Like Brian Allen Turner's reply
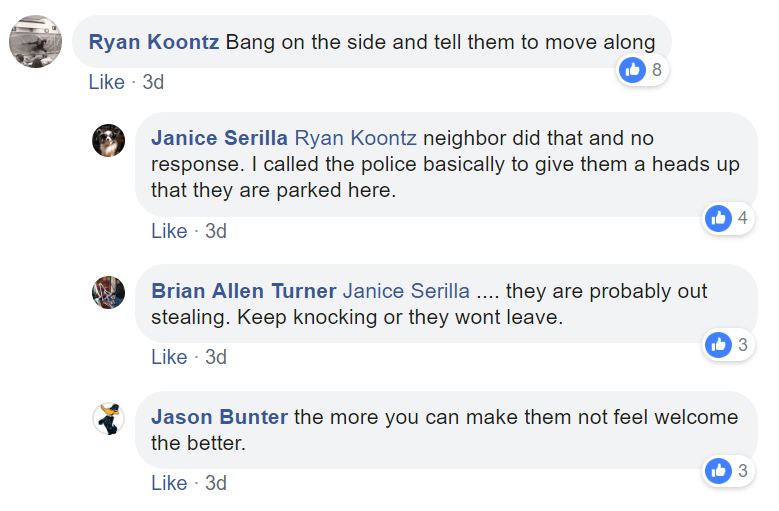The width and height of the screenshot is (779, 511). [x=169, y=357]
